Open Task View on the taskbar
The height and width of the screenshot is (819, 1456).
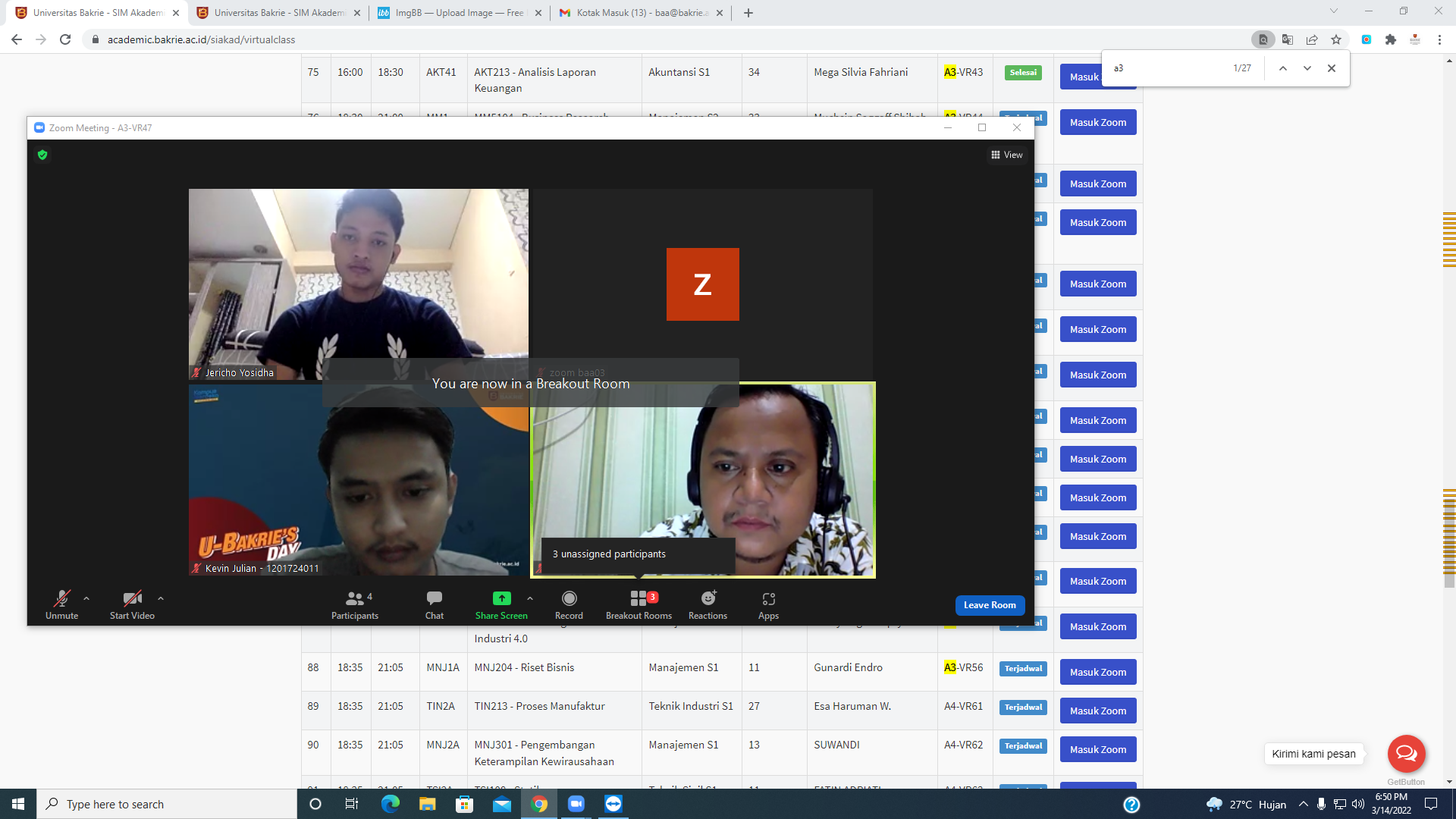pyautogui.click(x=352, y=804)
